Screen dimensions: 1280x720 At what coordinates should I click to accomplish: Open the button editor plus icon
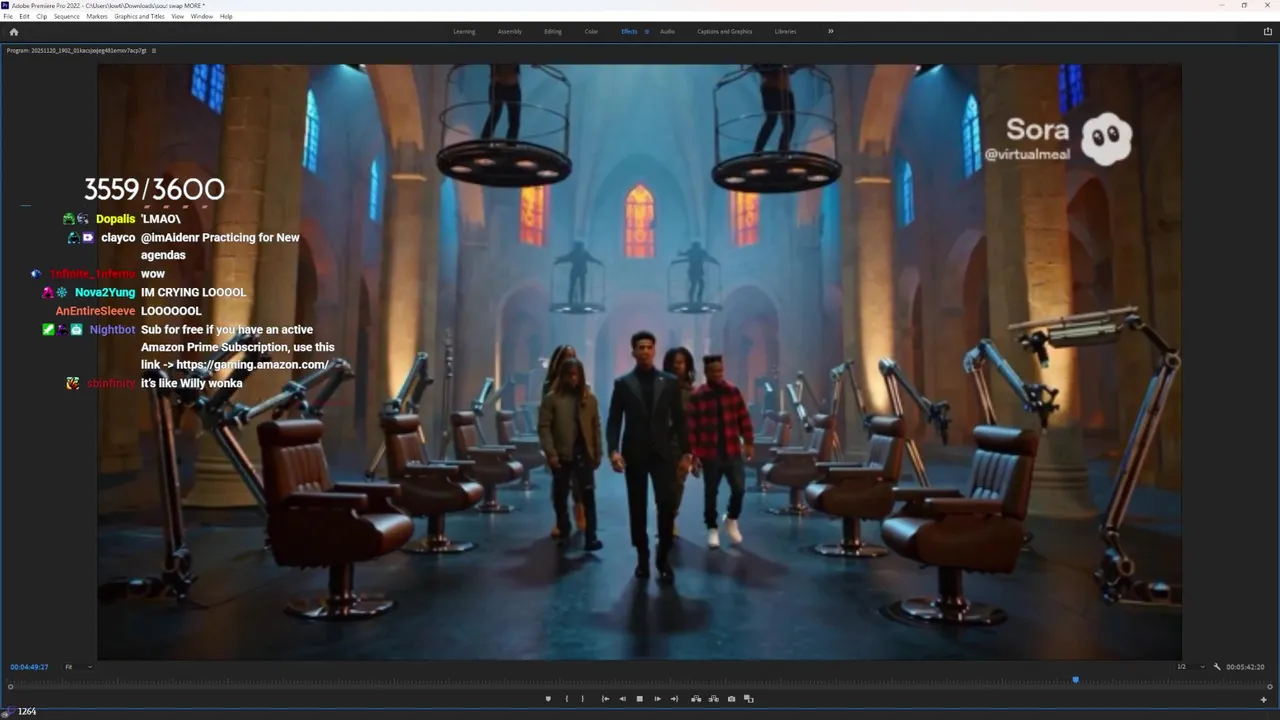coord(1264,699)
